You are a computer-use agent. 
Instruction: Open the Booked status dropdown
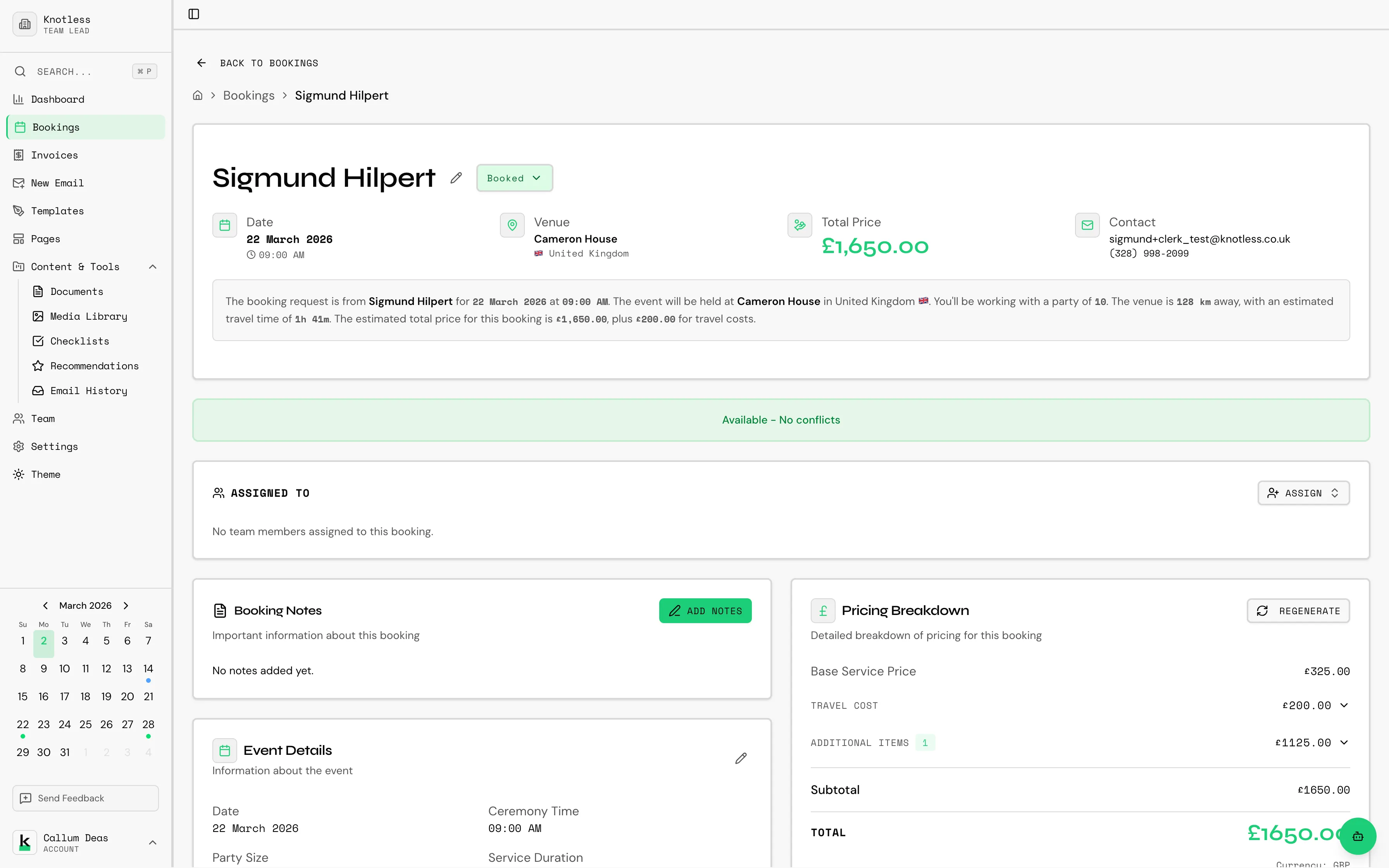coord(514,177)
